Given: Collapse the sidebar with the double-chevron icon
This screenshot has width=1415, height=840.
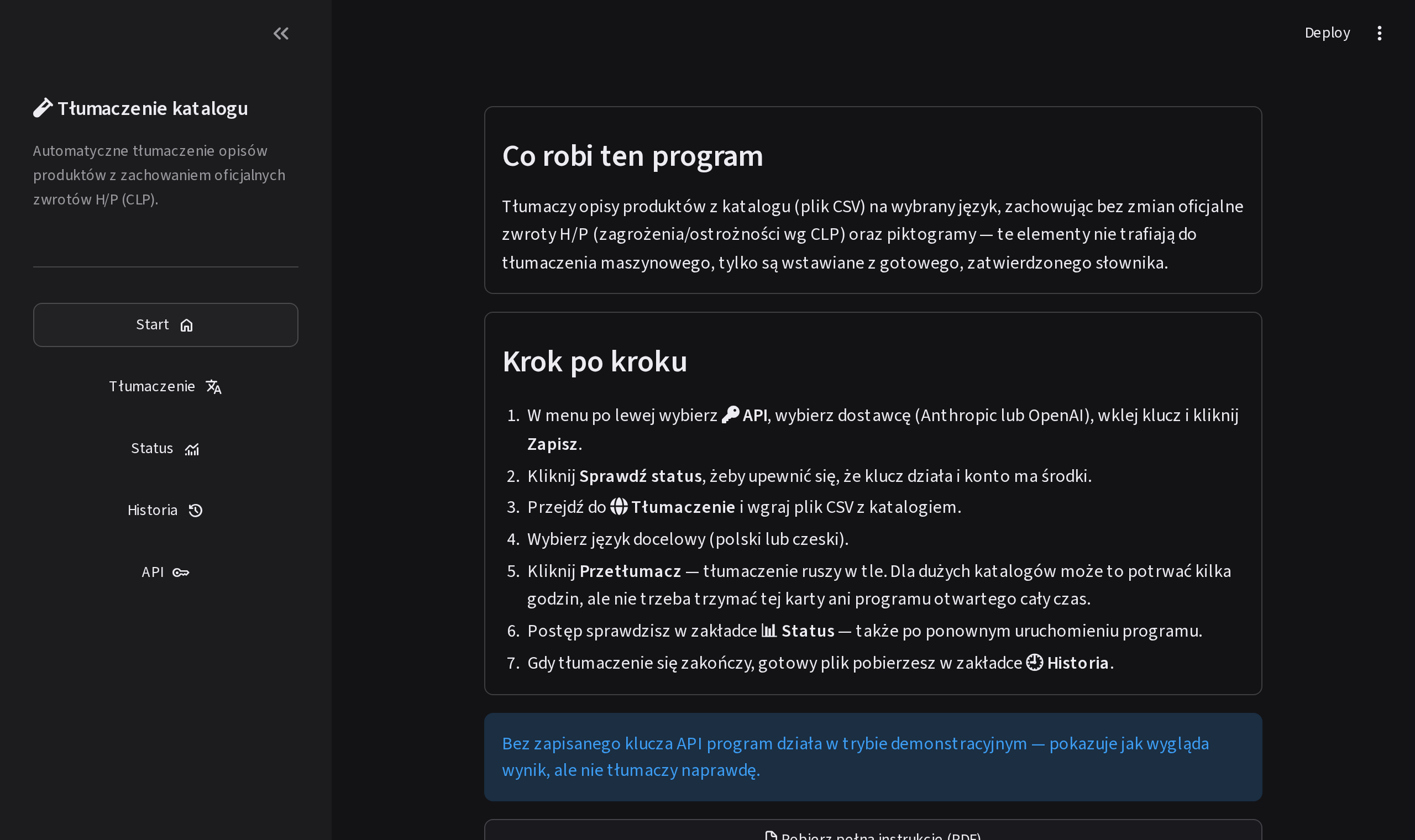Looking at the screenshot, I should [281, 33].
